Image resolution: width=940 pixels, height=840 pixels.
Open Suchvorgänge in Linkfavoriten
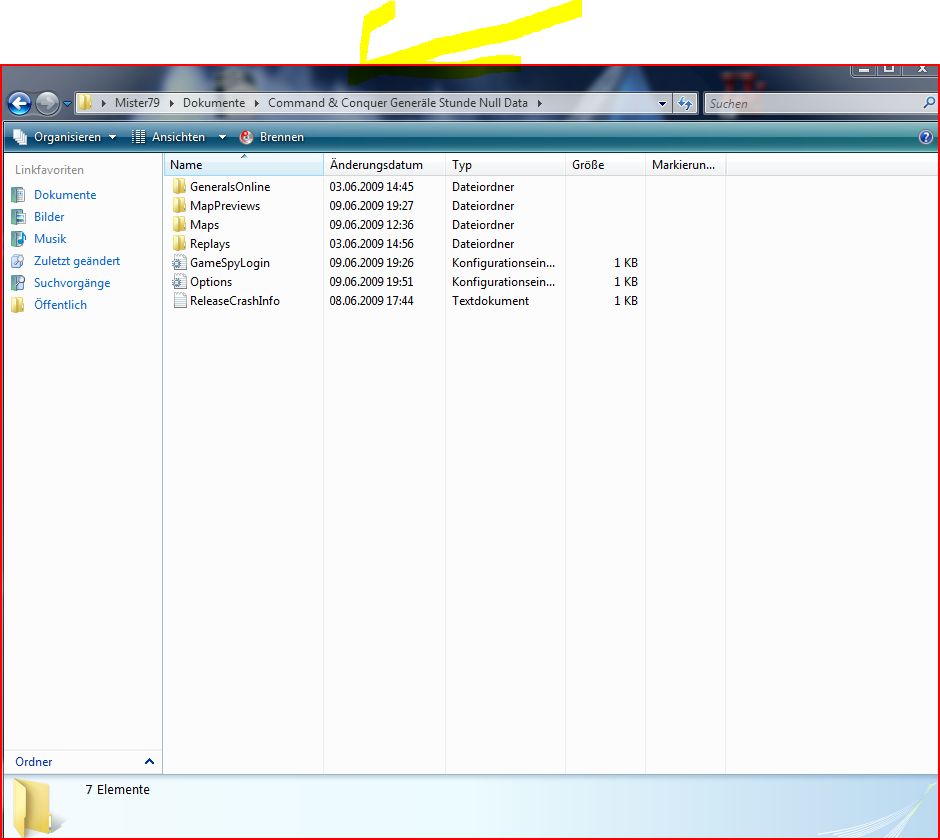point(72,283)
